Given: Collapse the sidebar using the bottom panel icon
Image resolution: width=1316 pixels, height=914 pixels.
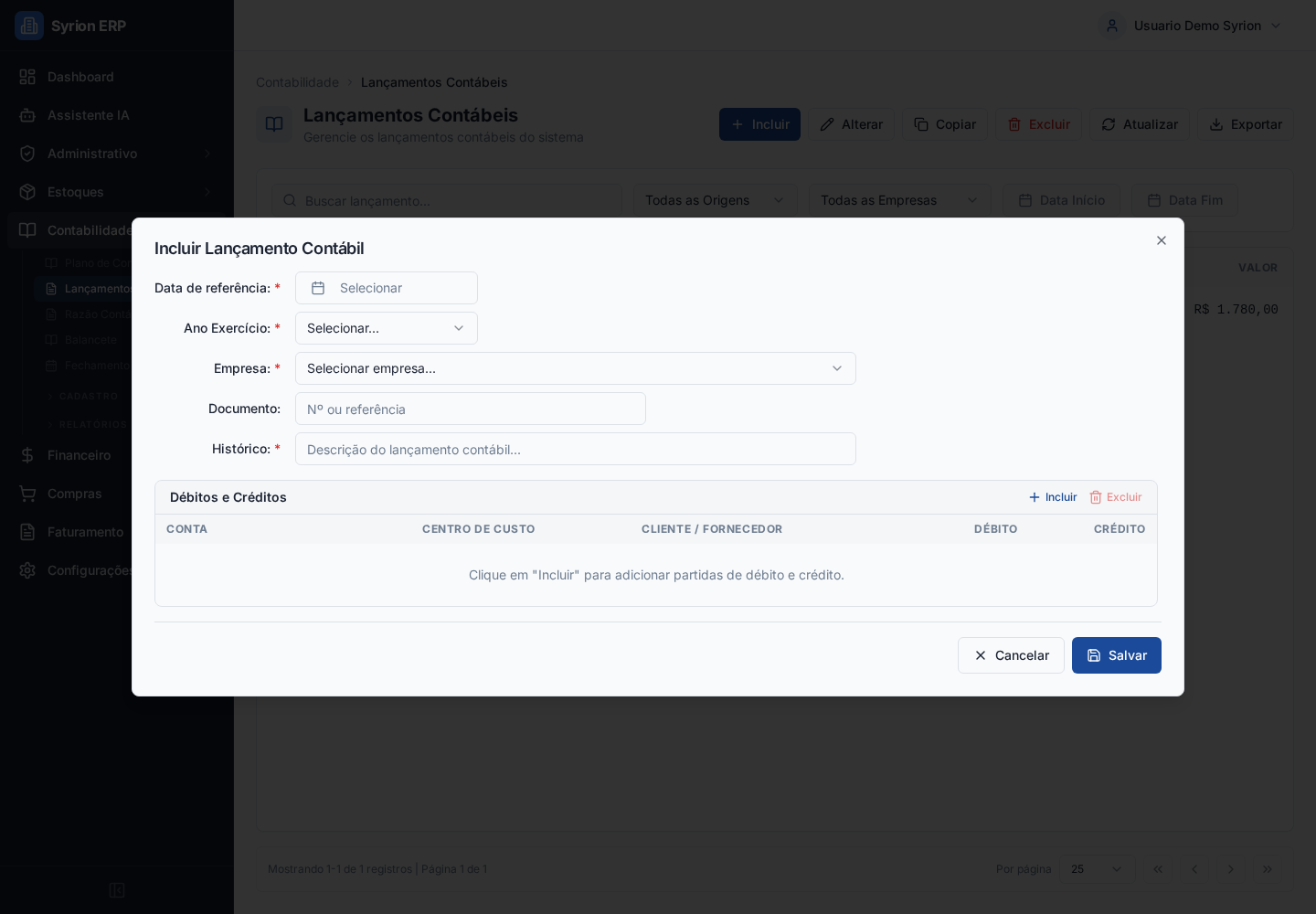Looking at the screenshot, I should pos(117,890).
